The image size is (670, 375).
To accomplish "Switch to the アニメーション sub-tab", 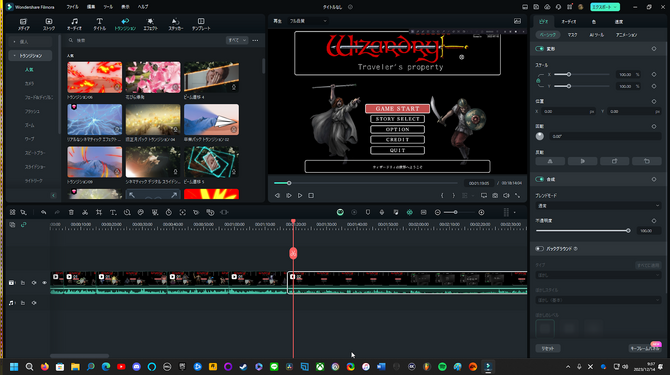I will click(x=626, y=35).
